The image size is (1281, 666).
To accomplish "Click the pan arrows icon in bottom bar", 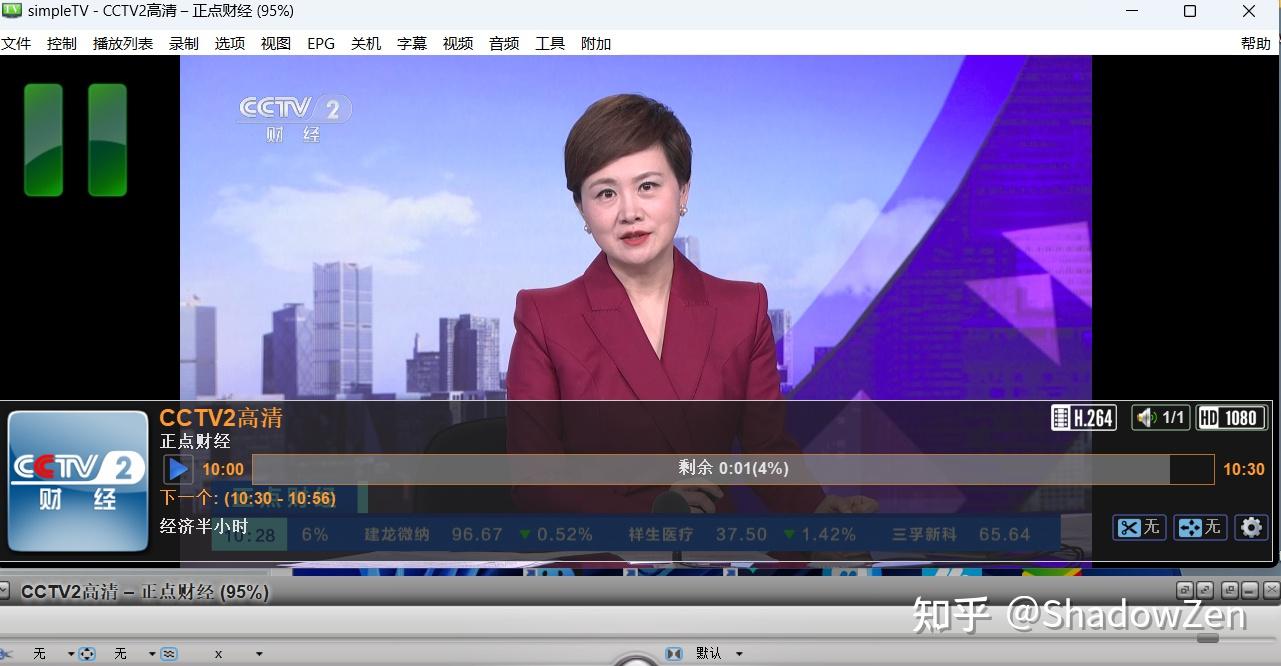I will [x=87, y=654].
